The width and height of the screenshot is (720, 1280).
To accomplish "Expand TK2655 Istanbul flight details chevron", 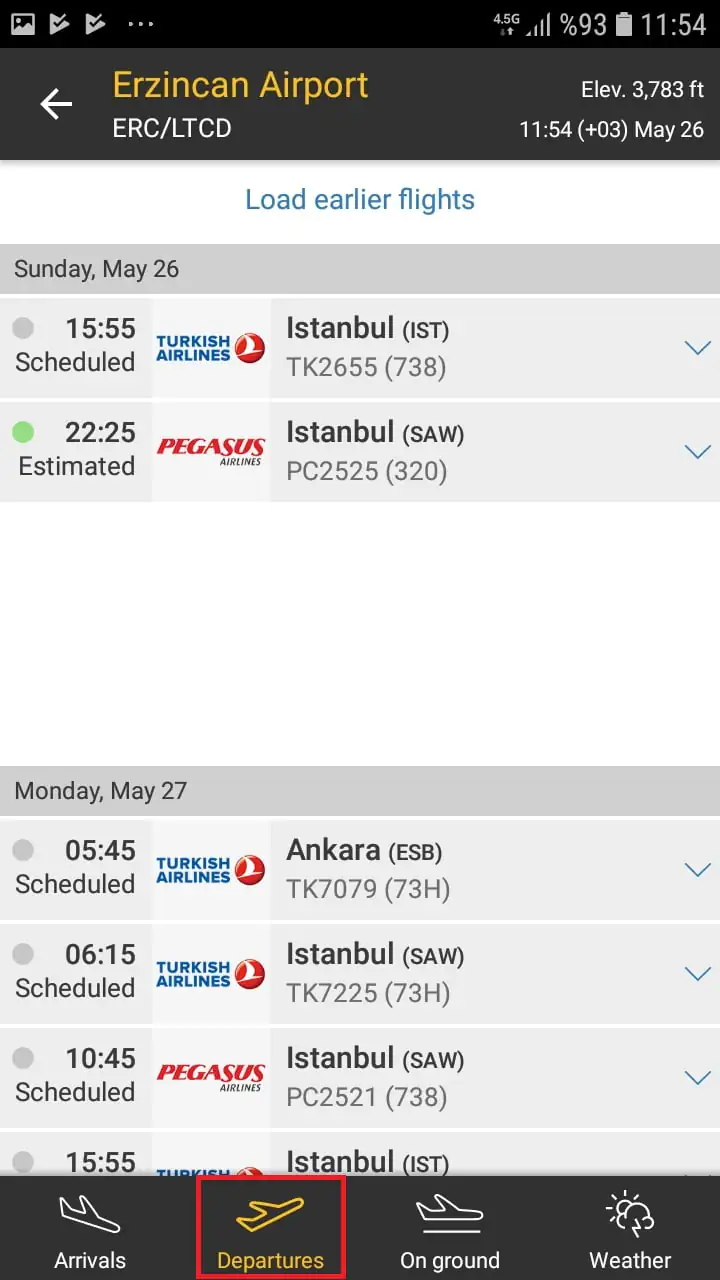I will 697,348.
